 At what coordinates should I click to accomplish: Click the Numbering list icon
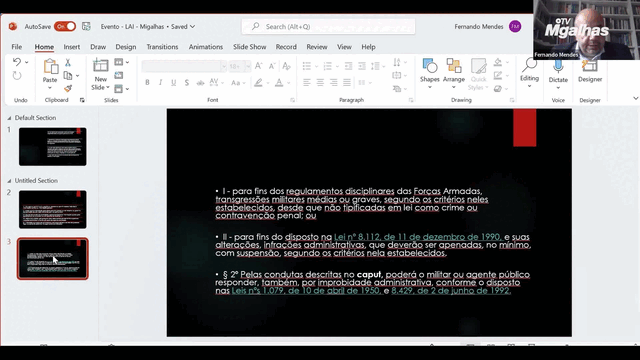327,66
